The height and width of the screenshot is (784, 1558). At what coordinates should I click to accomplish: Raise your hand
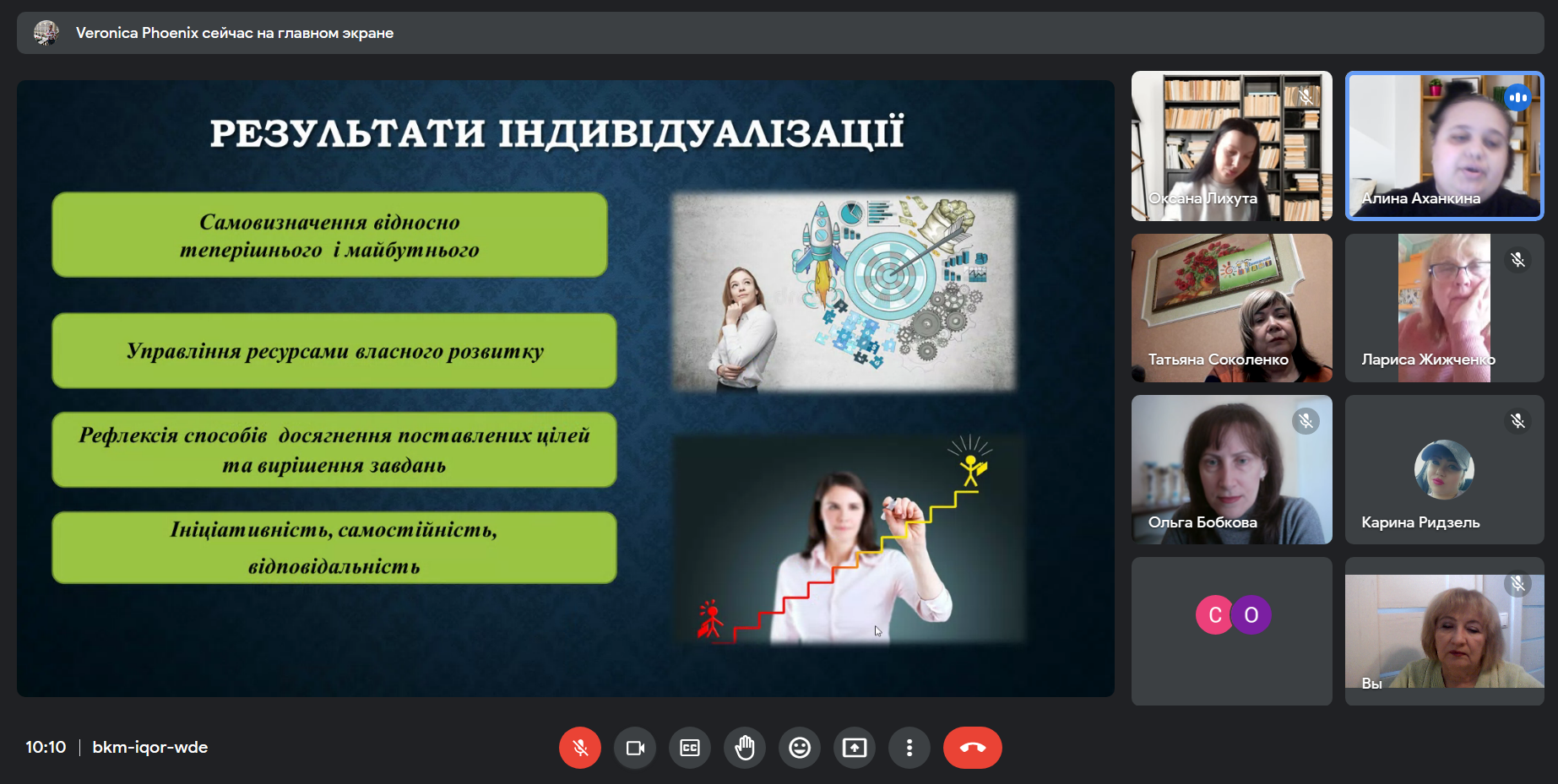coord(745,748)
